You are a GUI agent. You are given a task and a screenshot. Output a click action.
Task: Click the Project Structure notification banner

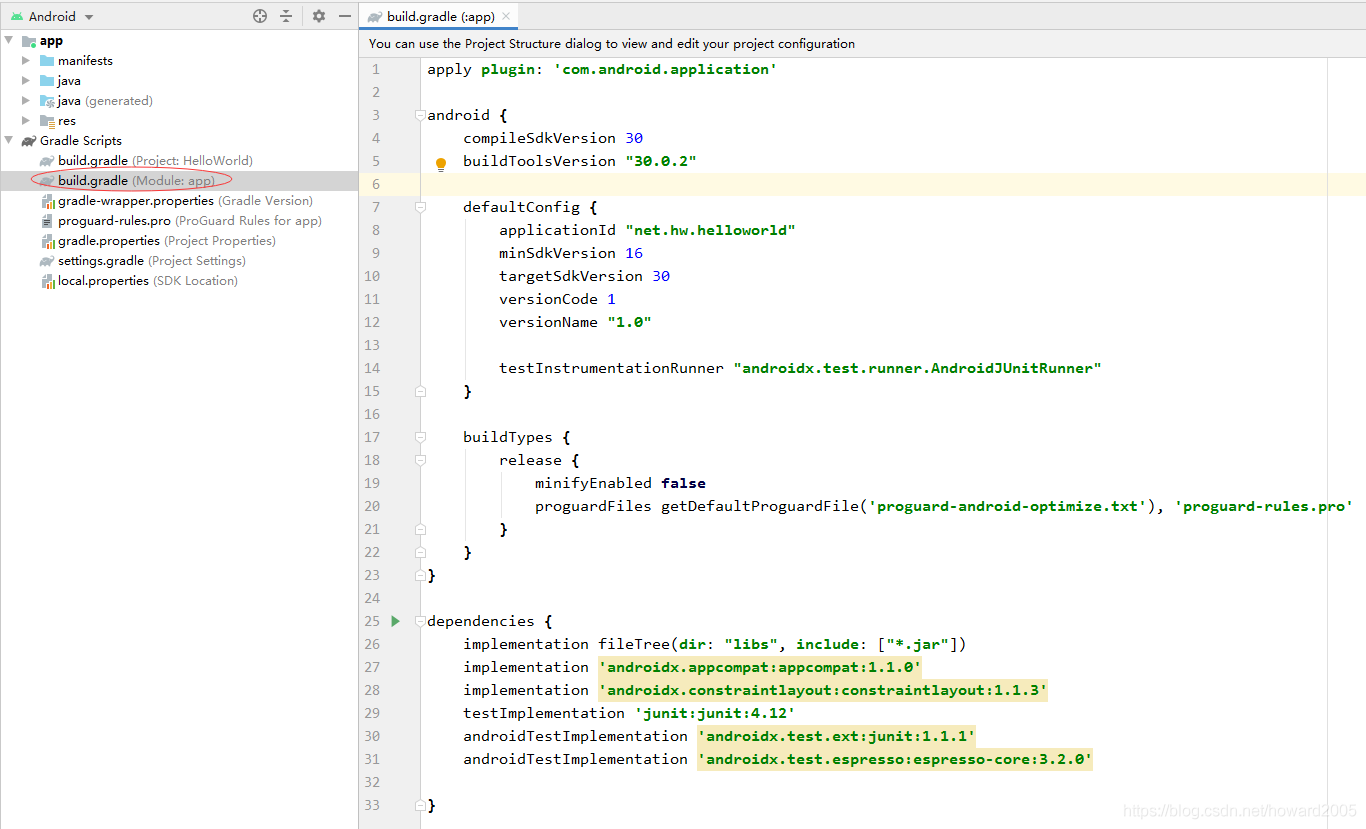[862, 44]
